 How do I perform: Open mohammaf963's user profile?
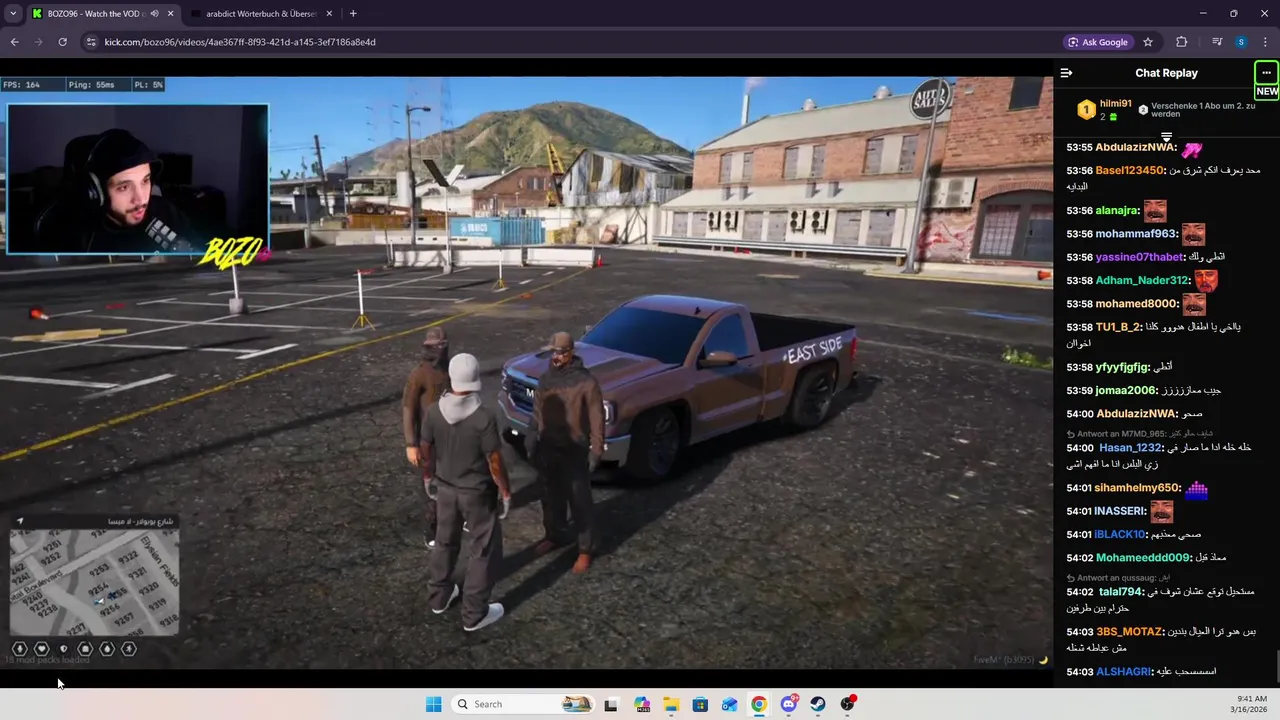(x=1136, y=234)
